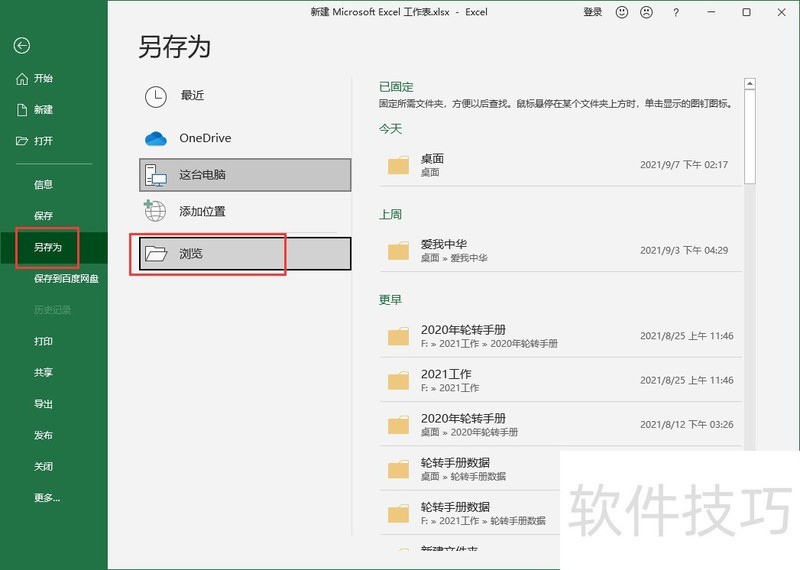The height and width of the screenshot is (570, 800).
Task: Click the OneDrive cloud icon
Action: click(x=156, y=138)
